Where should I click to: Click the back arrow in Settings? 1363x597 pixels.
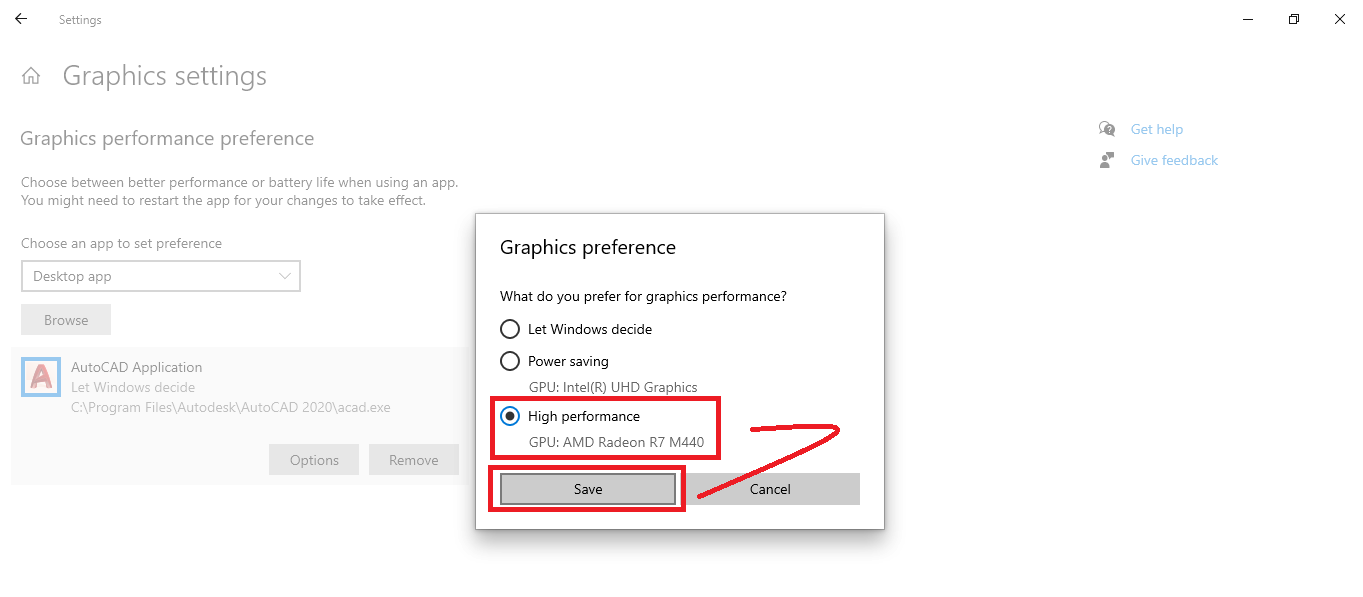click(20, 18)
